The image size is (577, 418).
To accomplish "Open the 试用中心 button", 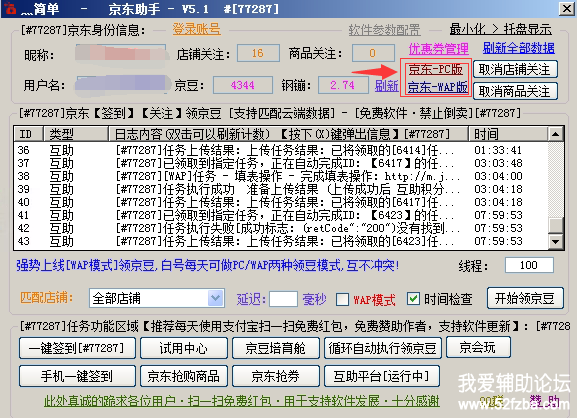I will (x=184, y=348).
